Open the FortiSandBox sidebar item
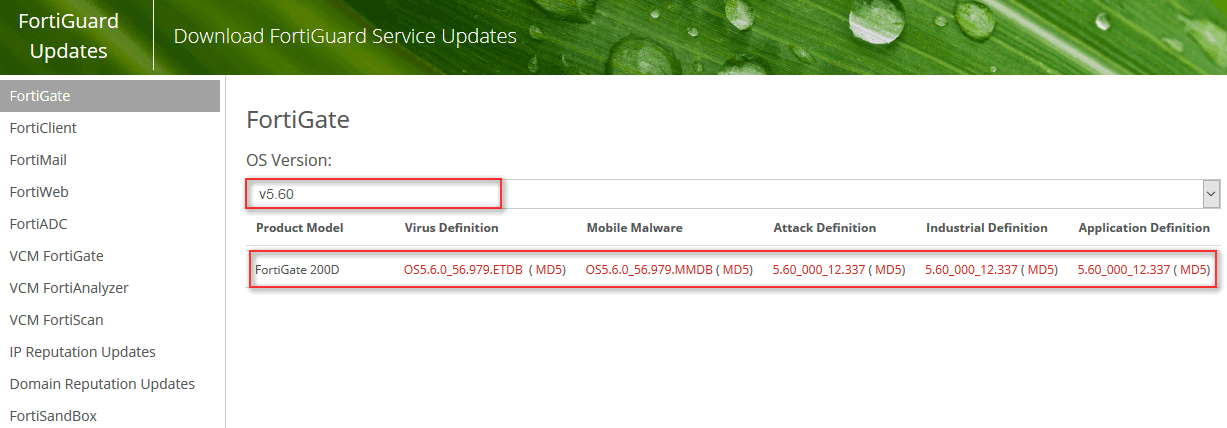1227x428 pixels. click(53, 416)
